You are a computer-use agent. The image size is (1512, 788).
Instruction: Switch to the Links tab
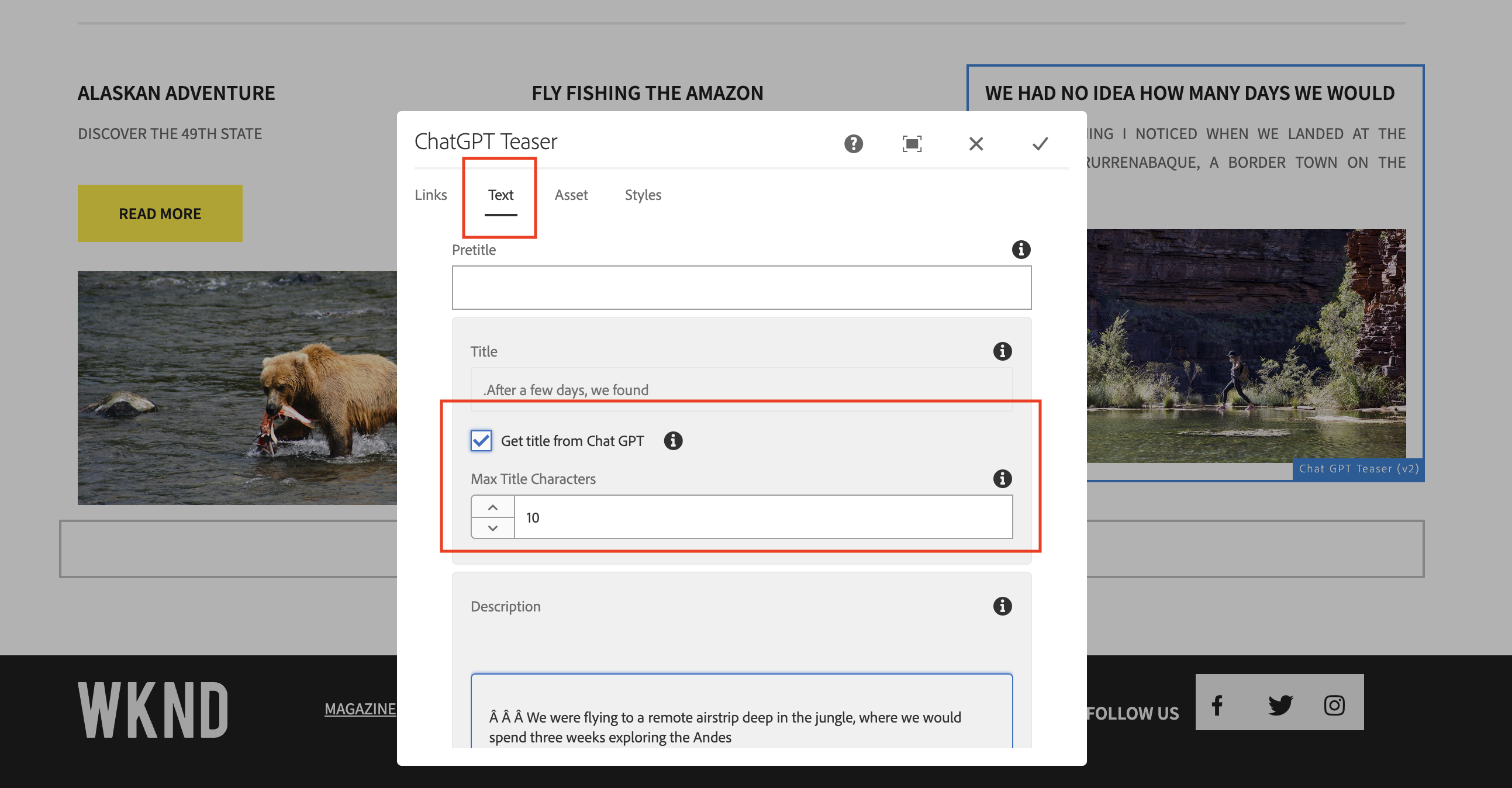tap(430, 195)
